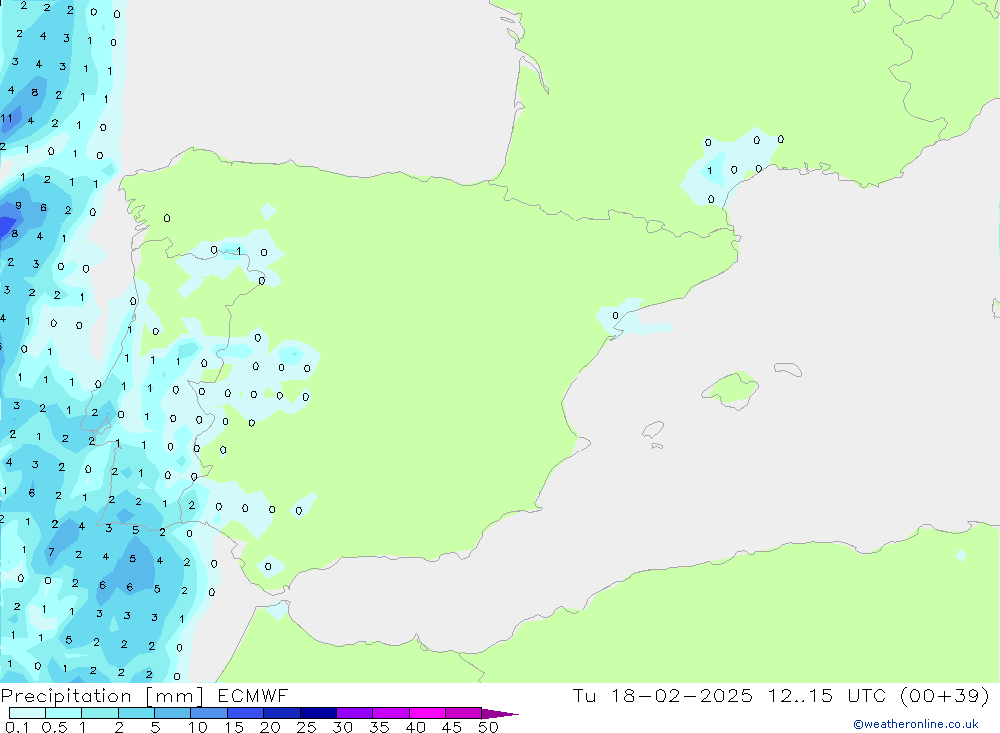
Task: Click the '(00+39)' forecast offset label
Action: click(945, 695)
